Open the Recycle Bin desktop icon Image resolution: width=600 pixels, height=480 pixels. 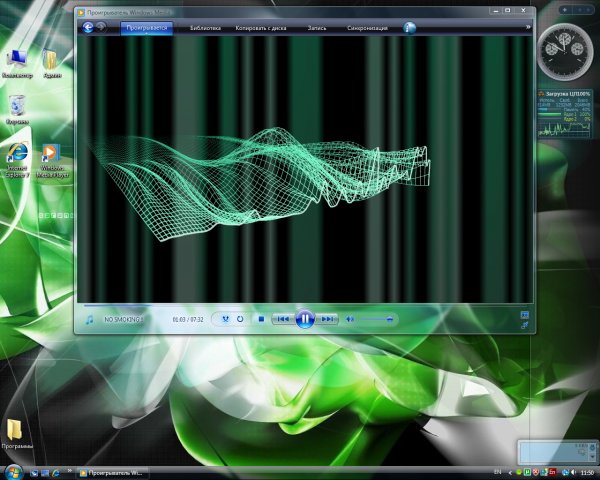(x=17, y=107)
